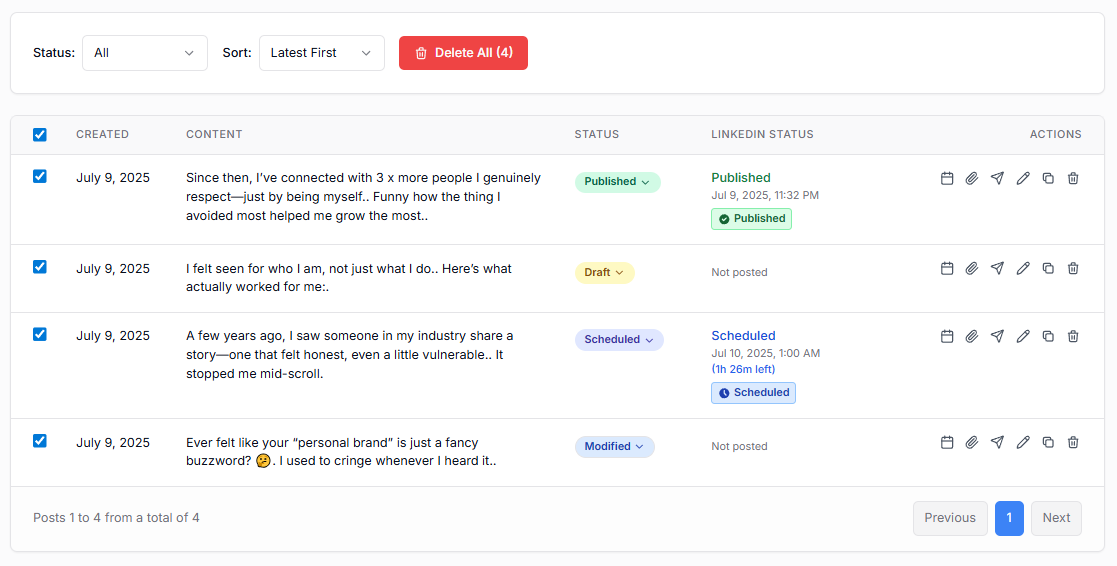
Task: Open the Scheduled status pill dropdown
Action: coord(619,340)
